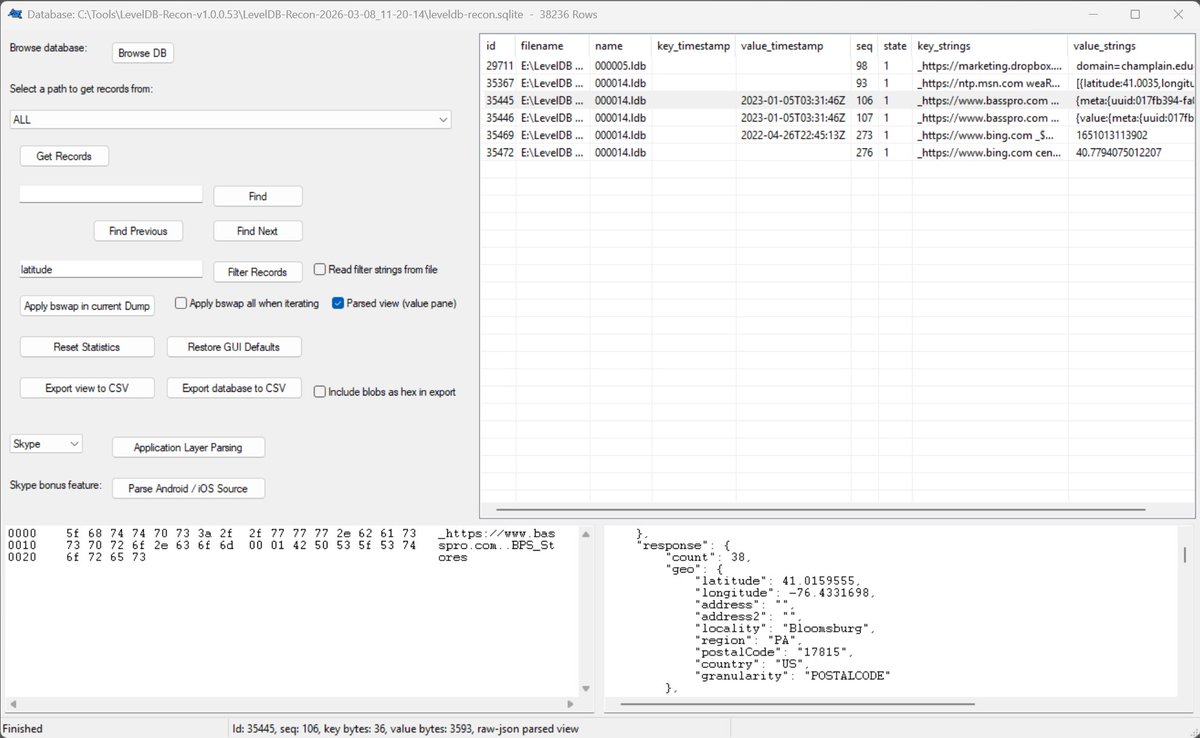Click the application icon in title bar

[x=15, y=14]
